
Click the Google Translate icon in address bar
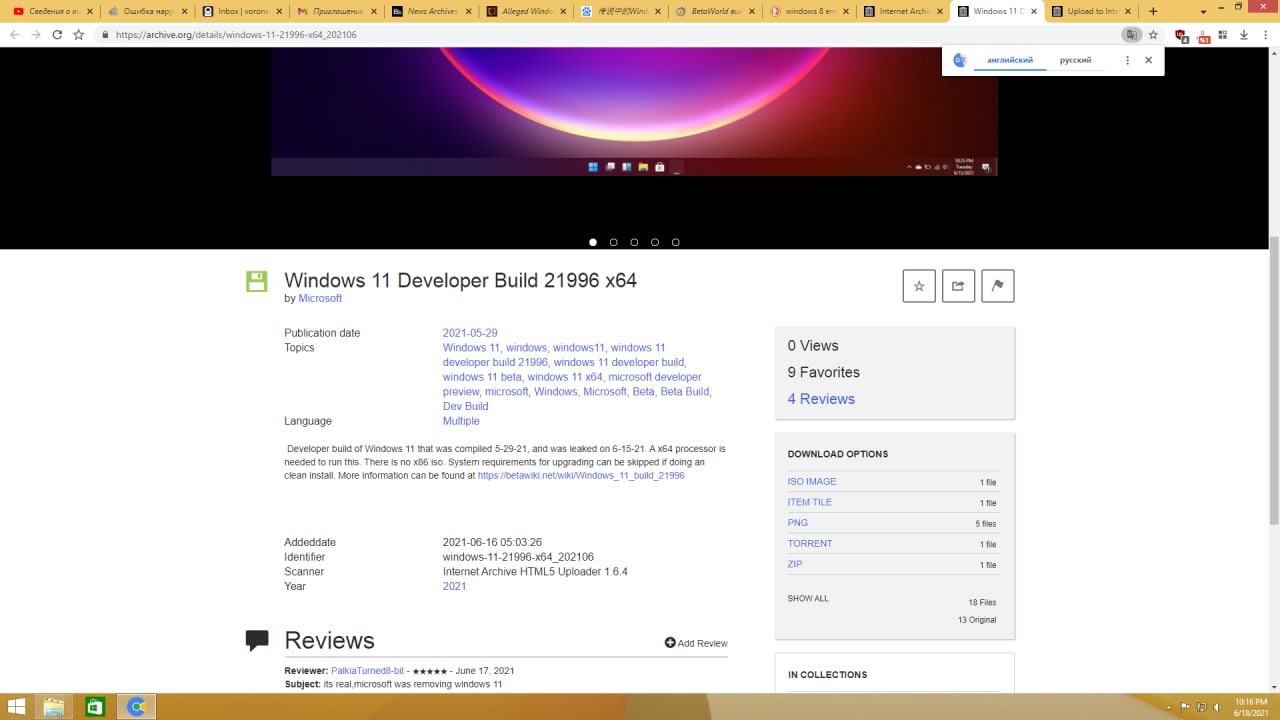(x=1131, y=34)
